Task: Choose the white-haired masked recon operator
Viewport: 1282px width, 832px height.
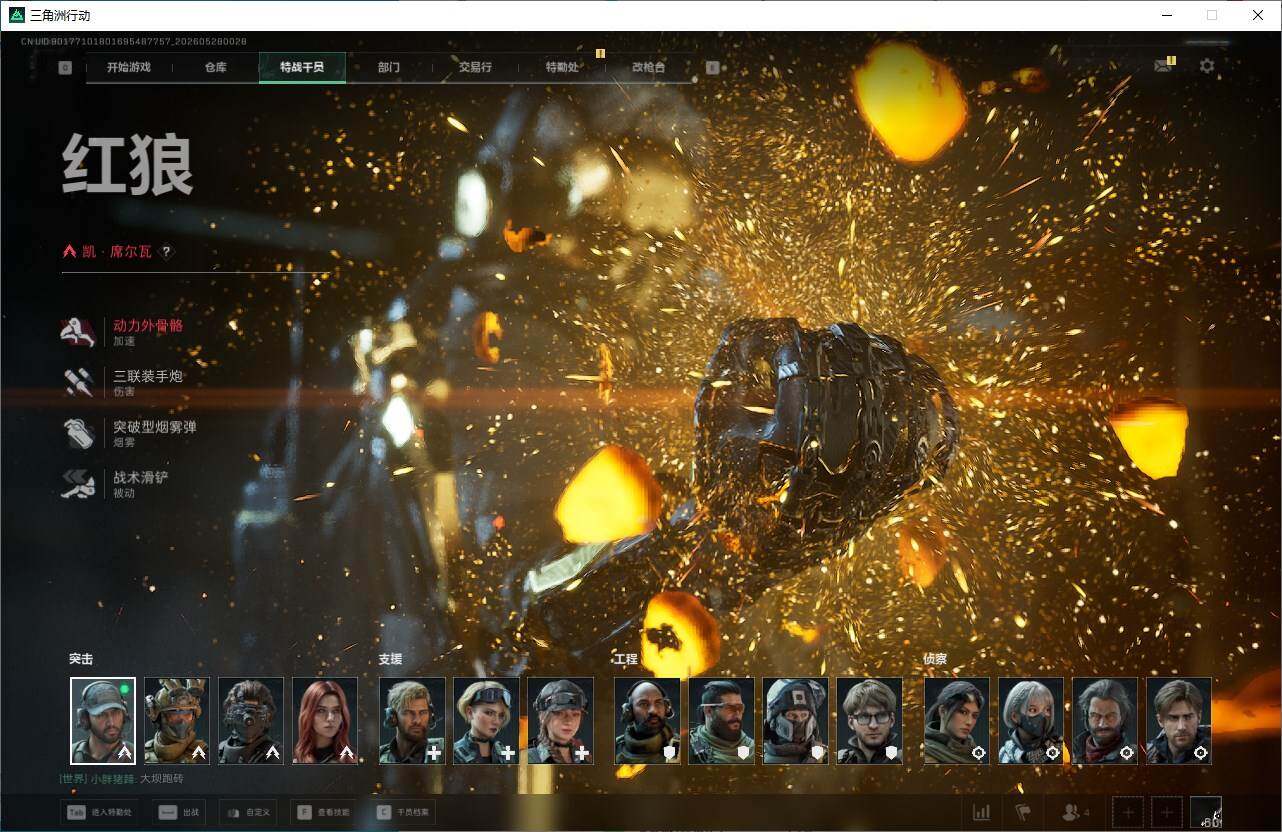Action: tap(1031, 721)
